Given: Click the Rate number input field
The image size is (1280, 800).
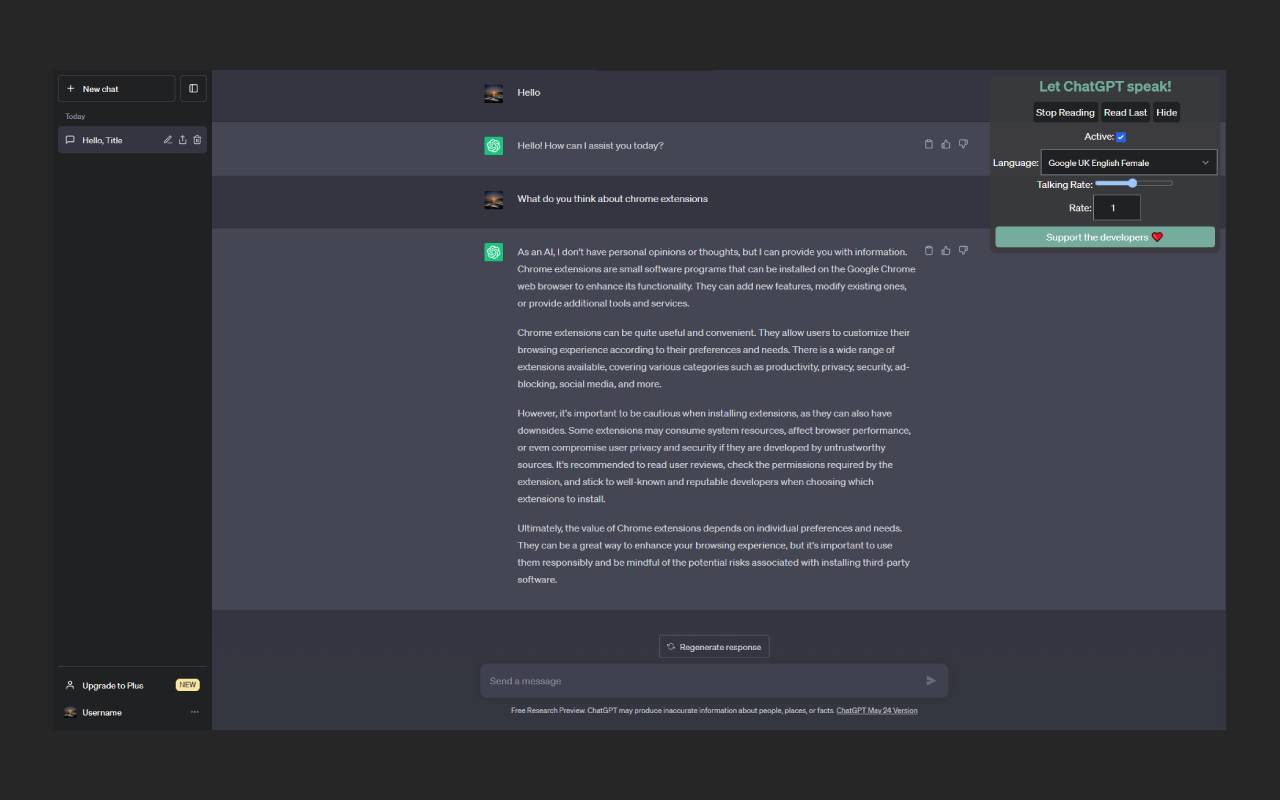Looking at the screenshot, I should pyautogui.click(x=1117, y=208).
